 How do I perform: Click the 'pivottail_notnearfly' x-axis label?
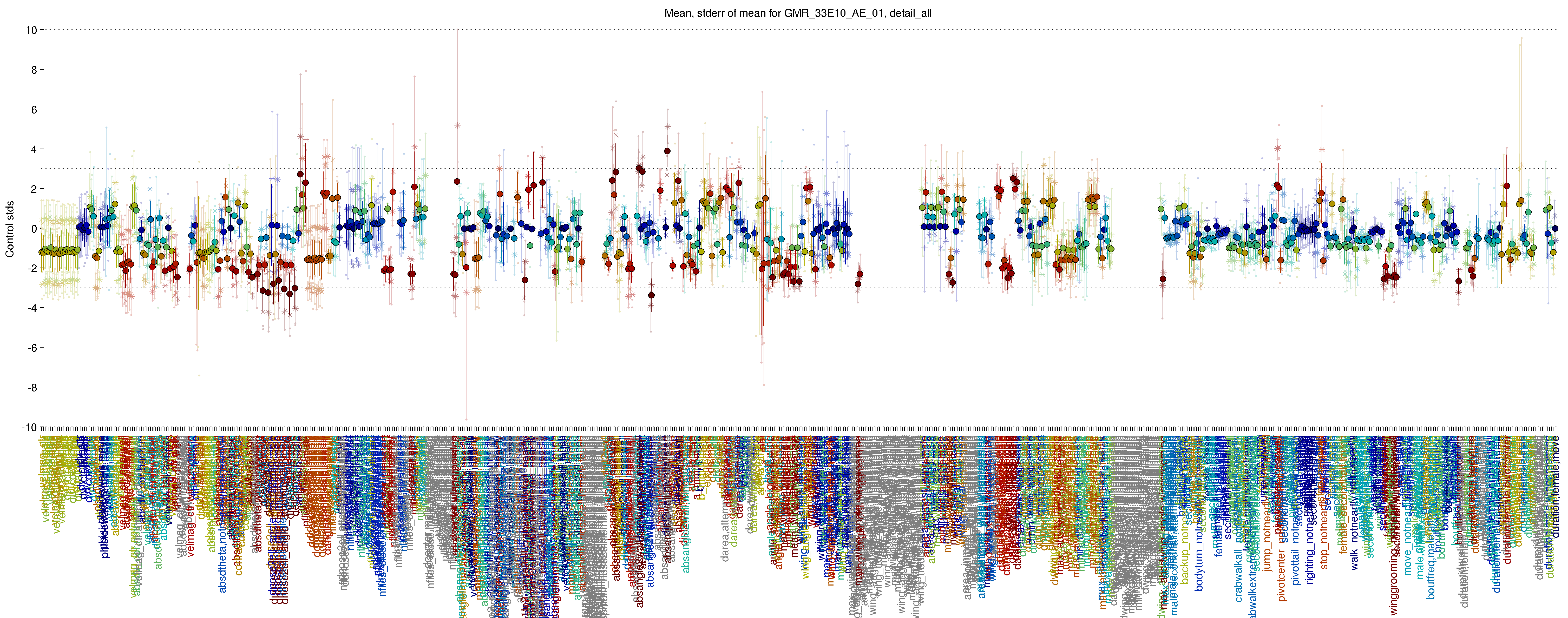point(1295,541)
